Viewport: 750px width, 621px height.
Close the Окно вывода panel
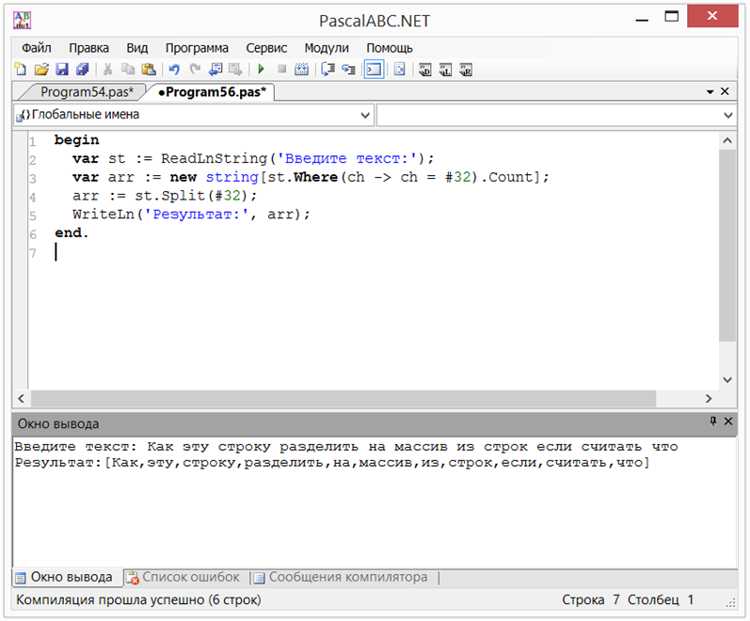point(728,421)
